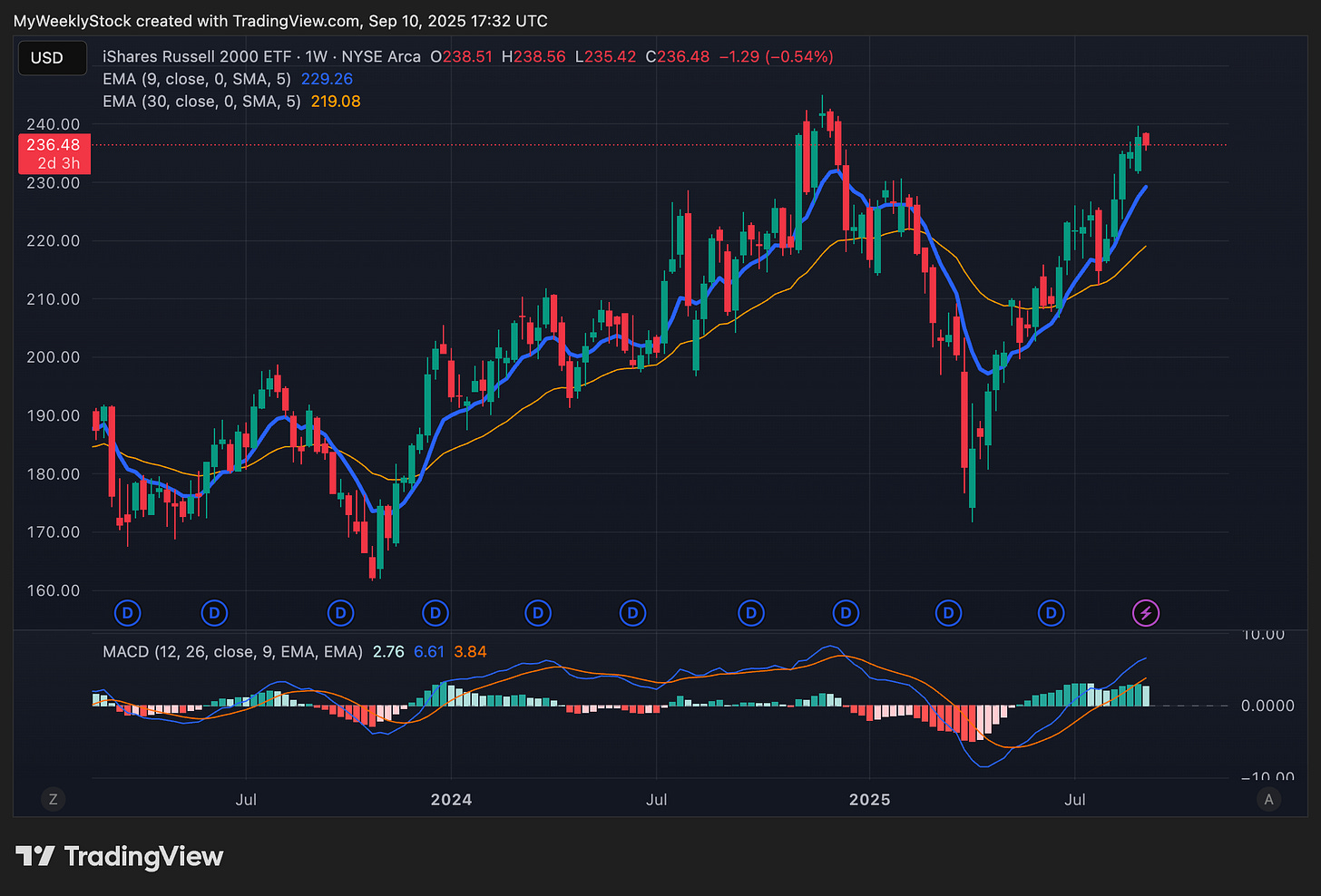Click the 180.00 price axis label

(54, 473)
